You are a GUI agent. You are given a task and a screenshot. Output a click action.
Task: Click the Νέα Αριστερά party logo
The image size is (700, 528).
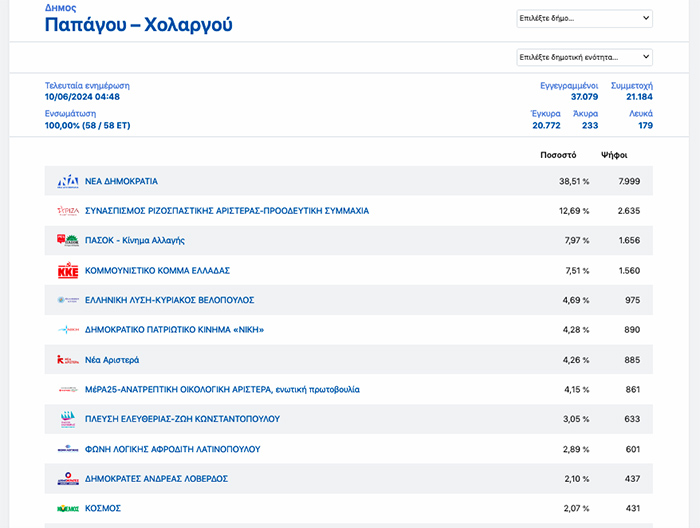pos(67,360)
